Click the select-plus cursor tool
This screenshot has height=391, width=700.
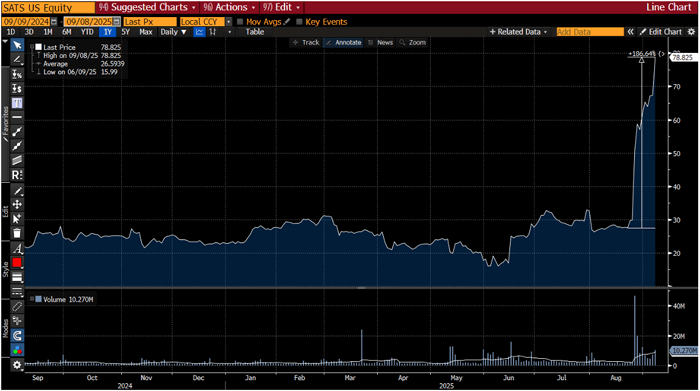17,219
